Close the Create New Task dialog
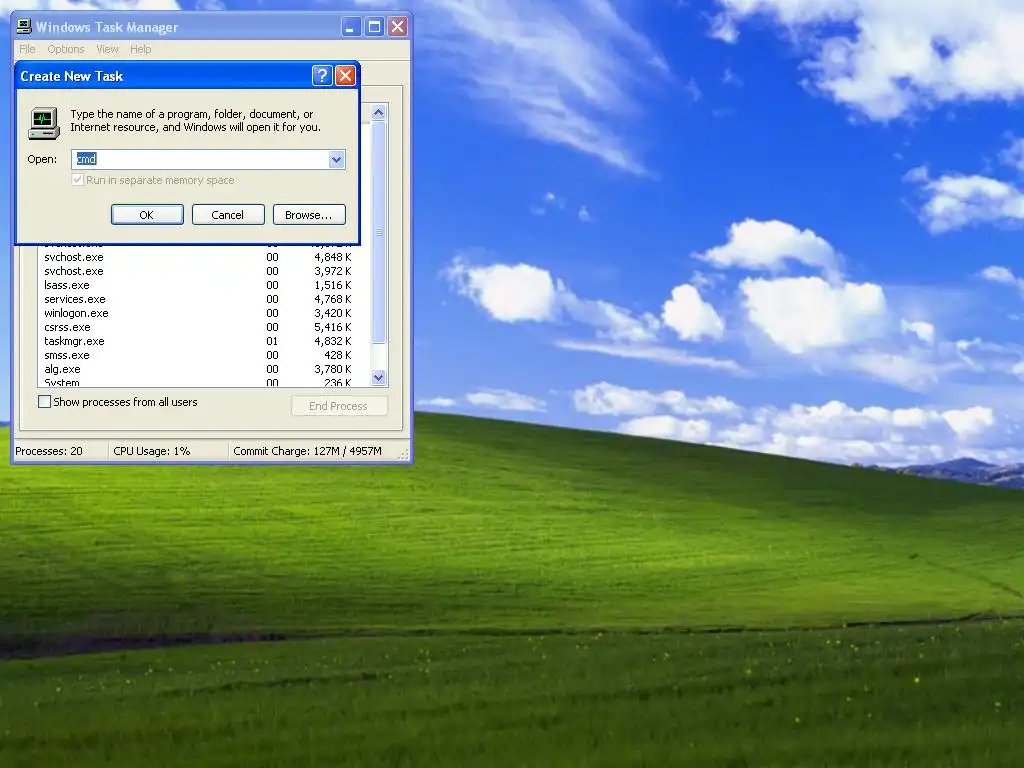 tap(345, 76)
